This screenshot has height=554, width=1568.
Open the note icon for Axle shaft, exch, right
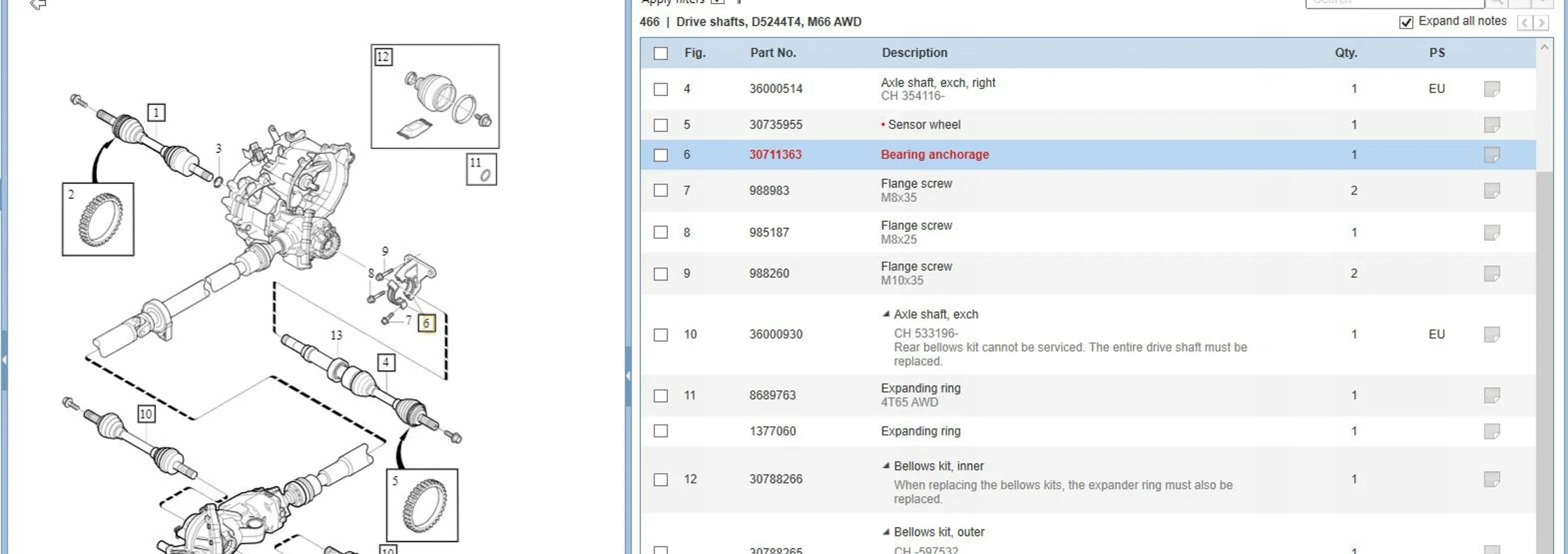[x=1491, y=89]
